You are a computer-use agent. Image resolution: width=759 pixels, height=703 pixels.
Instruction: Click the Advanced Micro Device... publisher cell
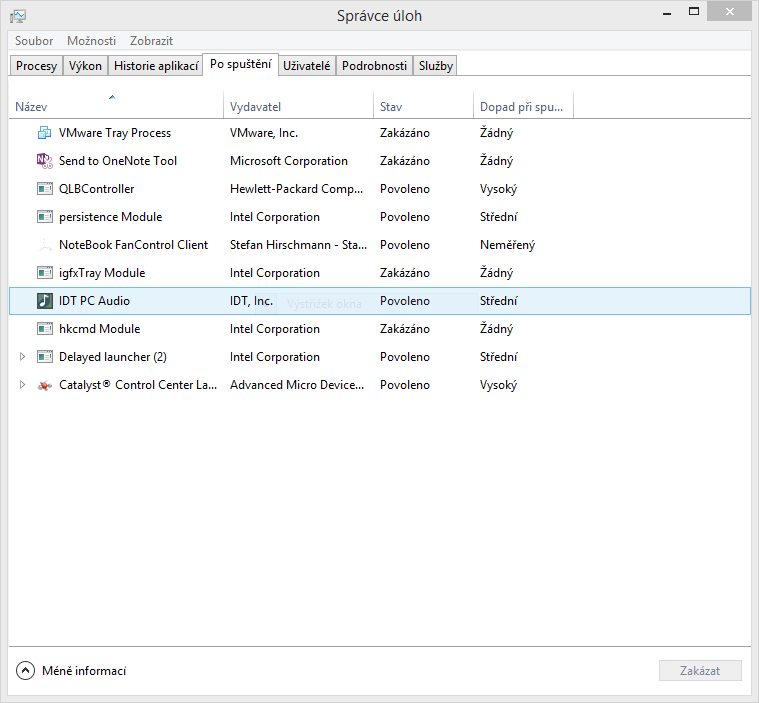click(297, 385)
